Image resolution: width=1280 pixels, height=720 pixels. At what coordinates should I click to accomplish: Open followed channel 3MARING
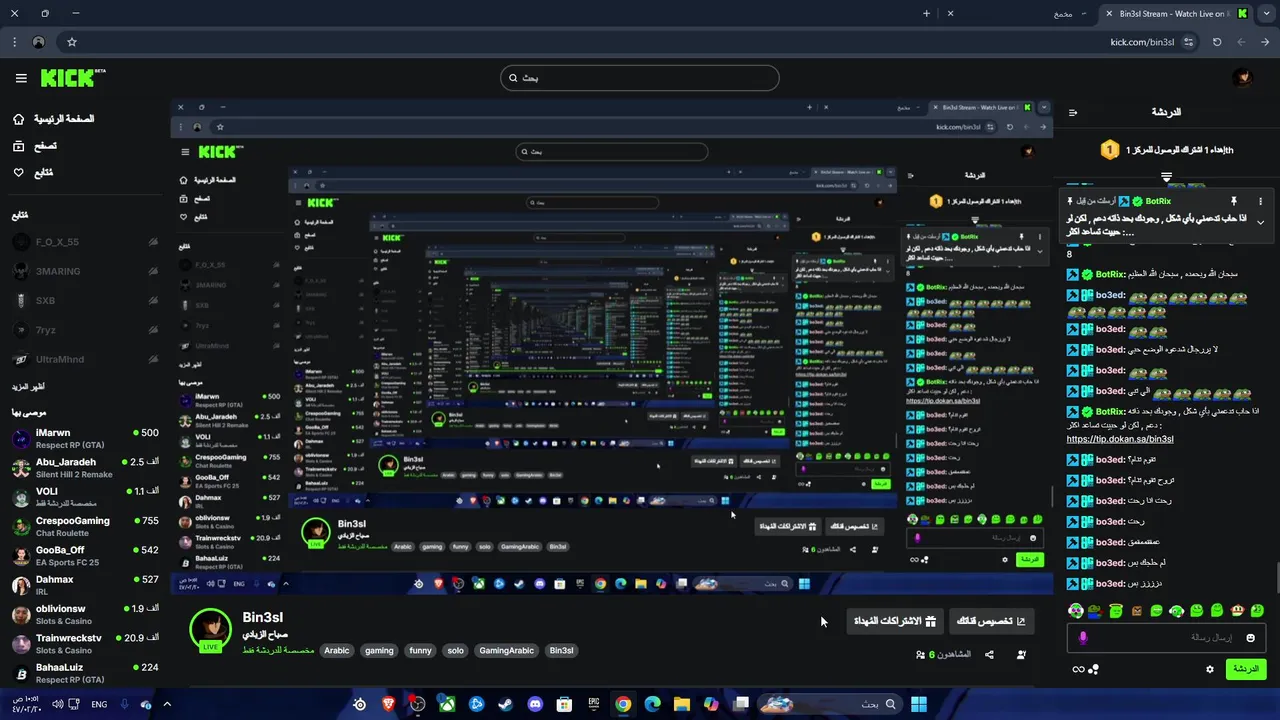85,271
